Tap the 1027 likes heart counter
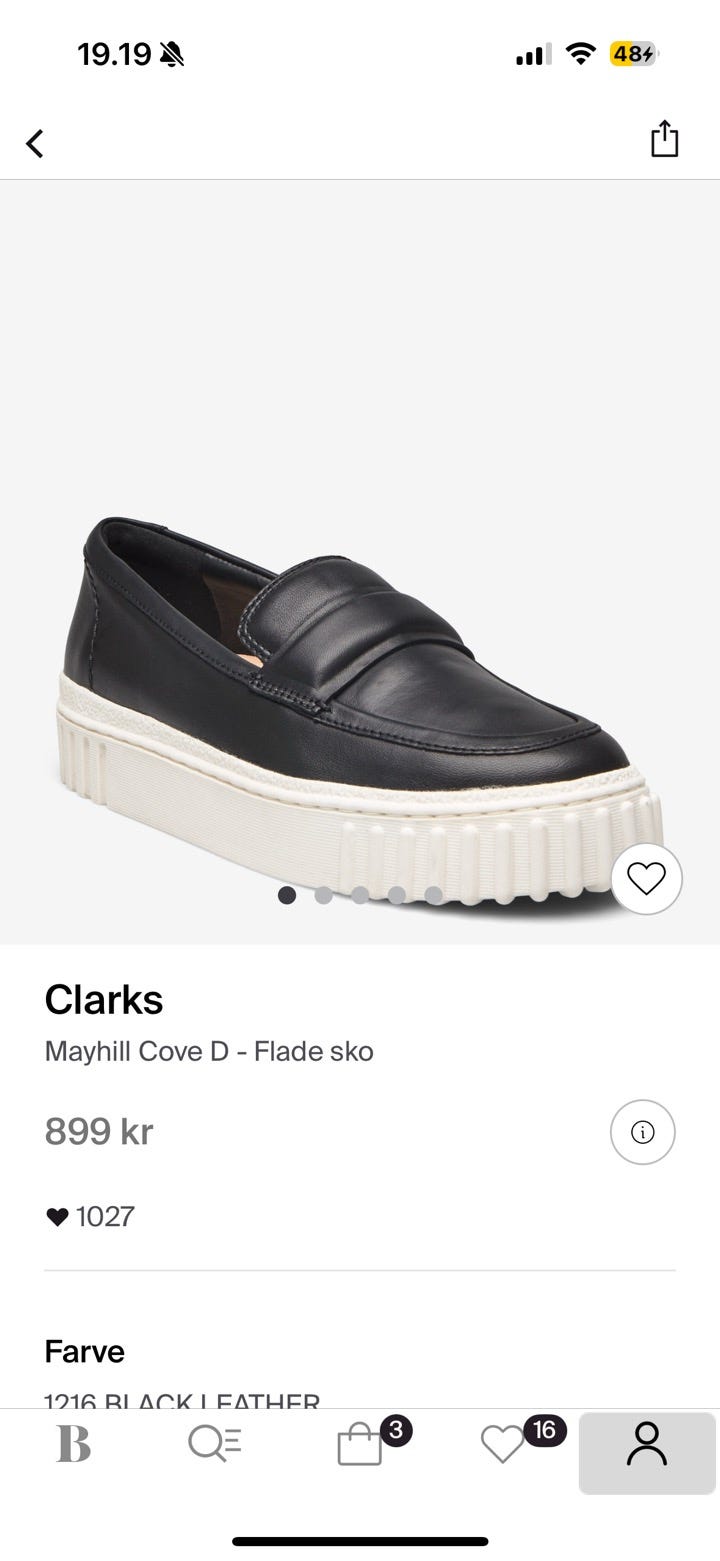The height and width of the screenshot is (1561, 720). click(x=90, y=1216)
